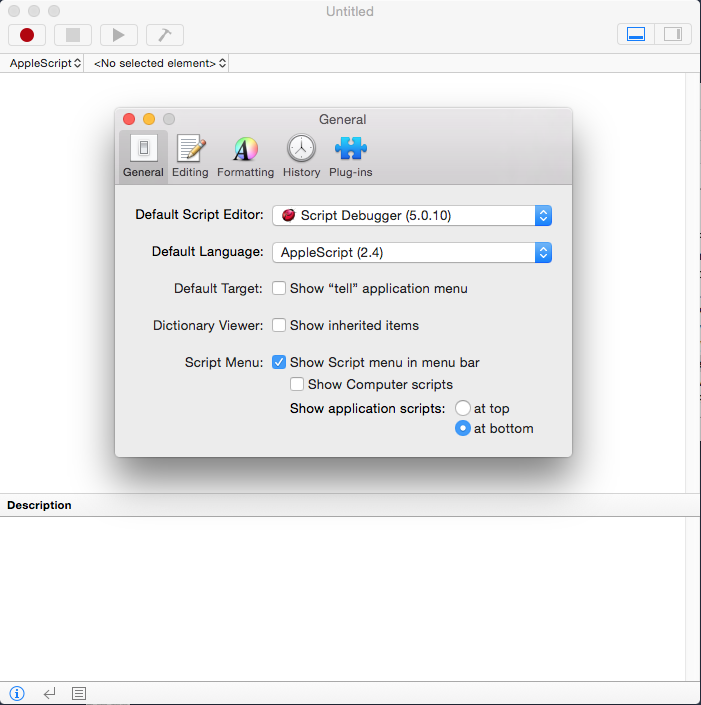Image resolution: width=701 pixels, height=705 pixels.
Task: Select the at bottom radio button
Action: coord(463,428)
